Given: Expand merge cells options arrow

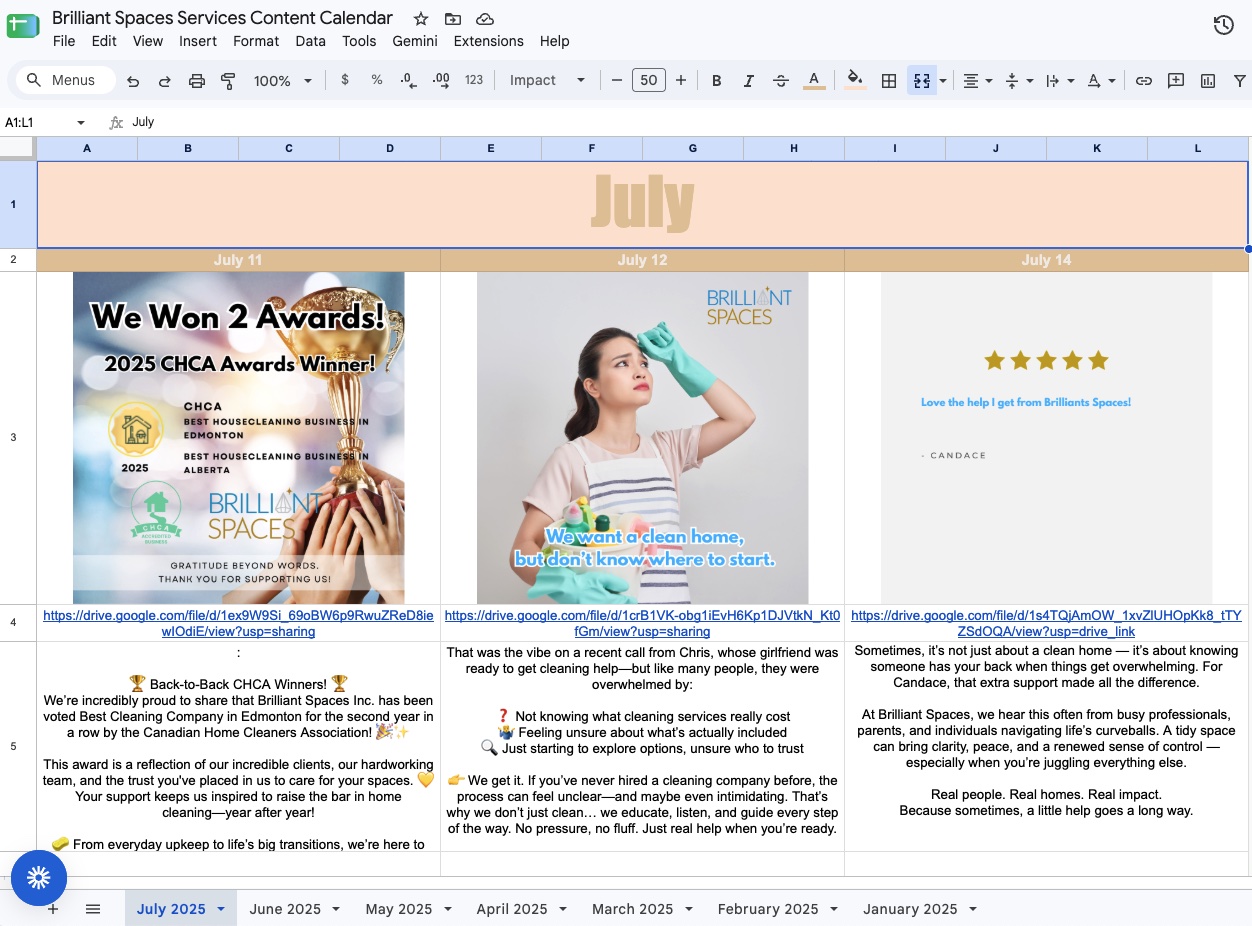Looking at the screenshot, I should point(942,81).
